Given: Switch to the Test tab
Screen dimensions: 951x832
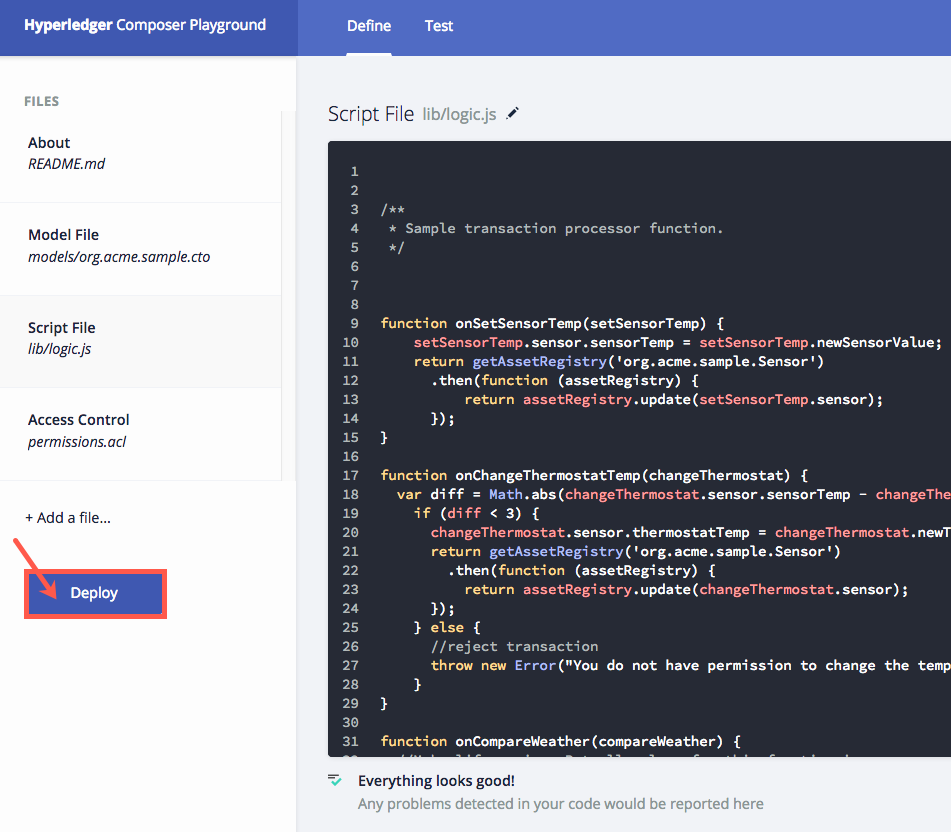Looking at the screenshot, I should coord(439,26).
